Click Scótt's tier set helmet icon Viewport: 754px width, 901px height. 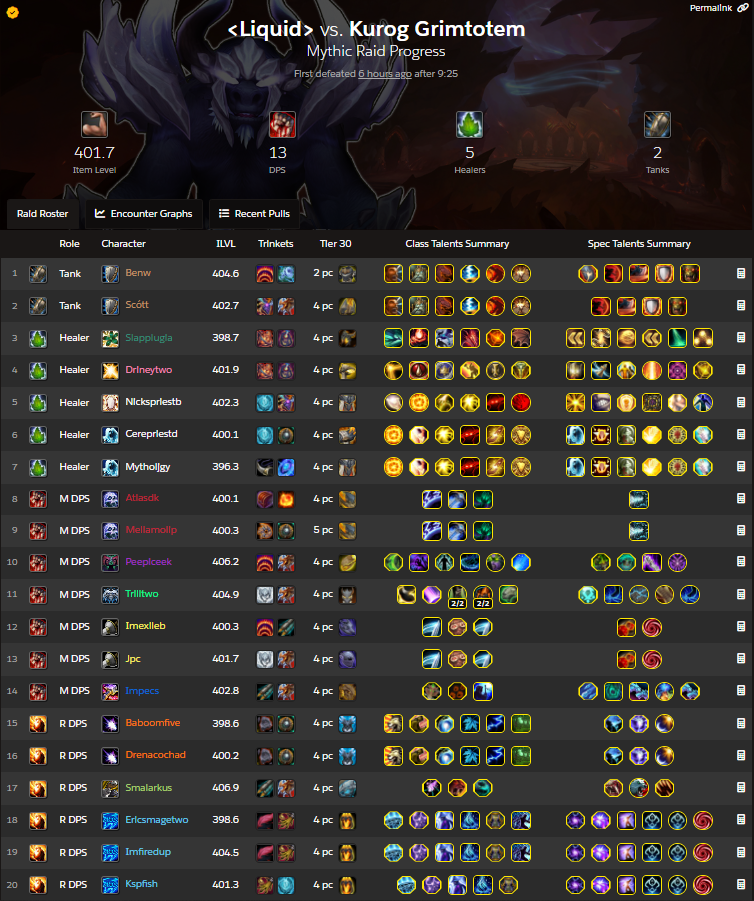point(347,306)
